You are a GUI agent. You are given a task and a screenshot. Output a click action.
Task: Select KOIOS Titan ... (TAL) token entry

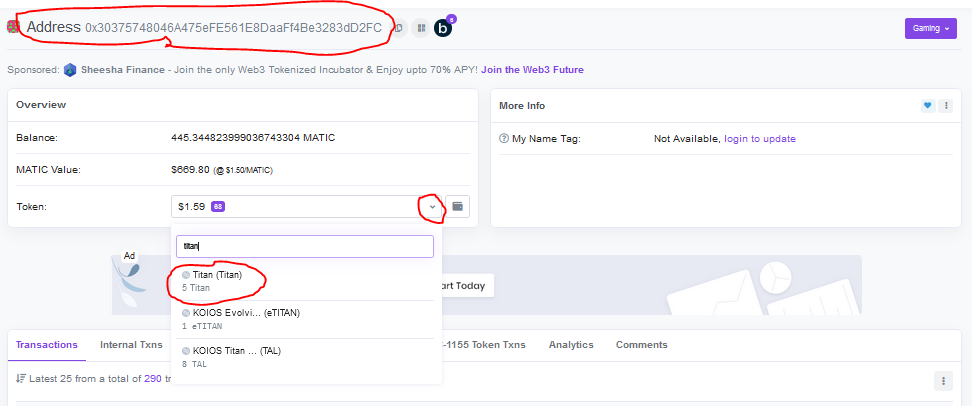pos(306,357)
